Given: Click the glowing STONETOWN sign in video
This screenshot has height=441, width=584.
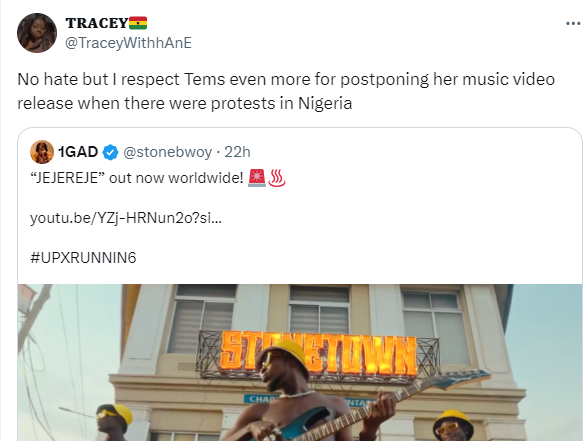Looking at the screenshot, I should click(319, 354).
